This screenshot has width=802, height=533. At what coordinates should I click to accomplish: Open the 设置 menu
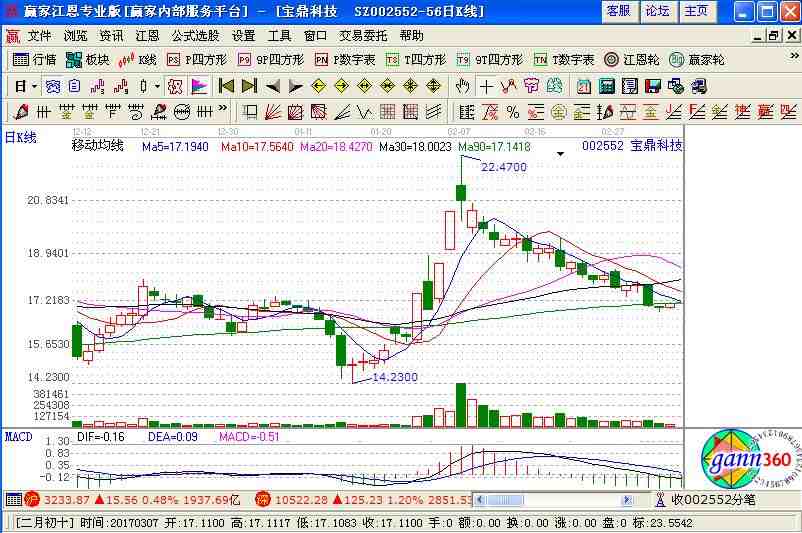click(x=243, y=36)
